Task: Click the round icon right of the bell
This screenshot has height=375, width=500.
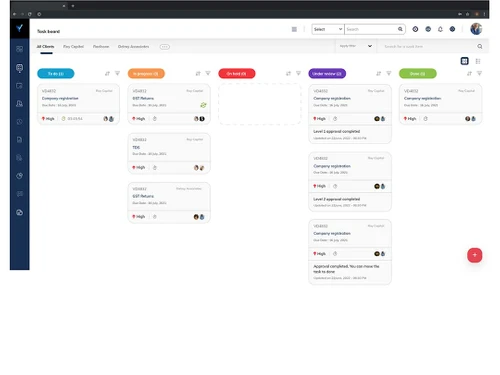Action: click(452, 29)
